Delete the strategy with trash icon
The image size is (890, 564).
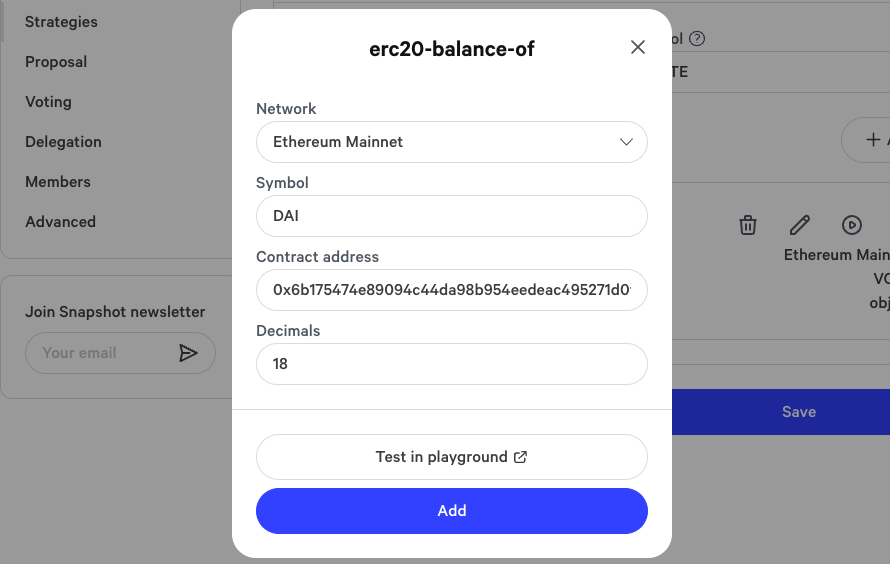[x=748, y=225]
